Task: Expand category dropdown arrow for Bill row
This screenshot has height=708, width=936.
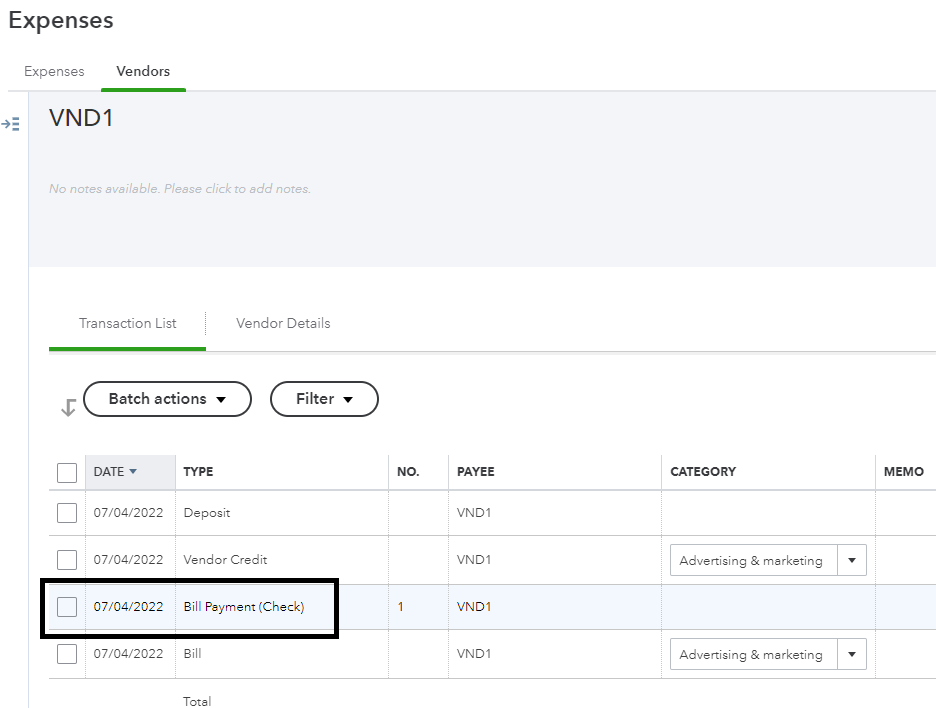Action: point(852,655)
